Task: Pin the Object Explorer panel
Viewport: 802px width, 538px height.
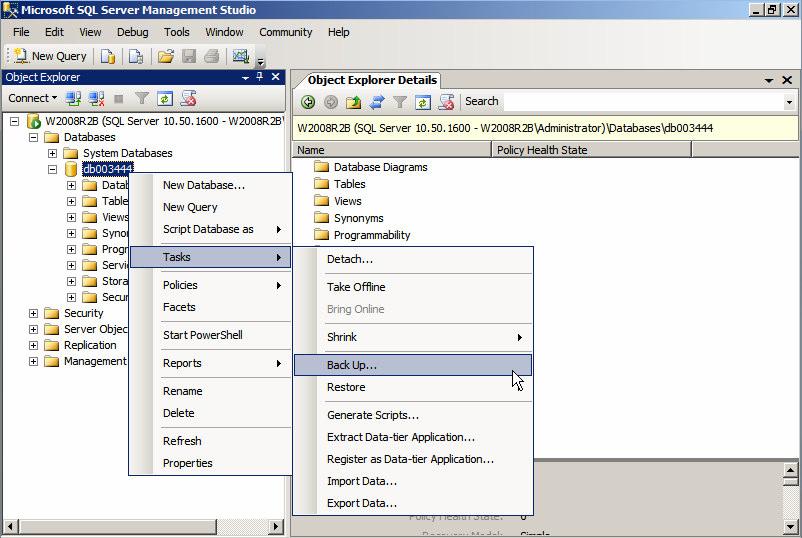Action: click(x=260, y=77)
